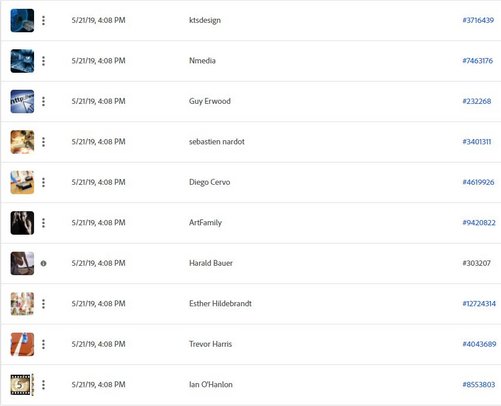This screenshot has height=406, width=501.
Task: Open the three-dot menu for Trevor Harris row
Action: [x=43, y=344]
